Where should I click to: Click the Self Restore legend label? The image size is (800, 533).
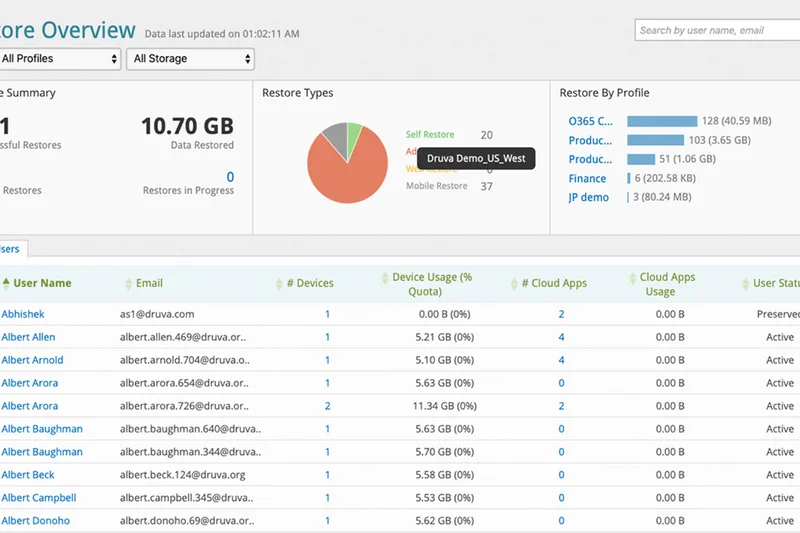[430, 135]
